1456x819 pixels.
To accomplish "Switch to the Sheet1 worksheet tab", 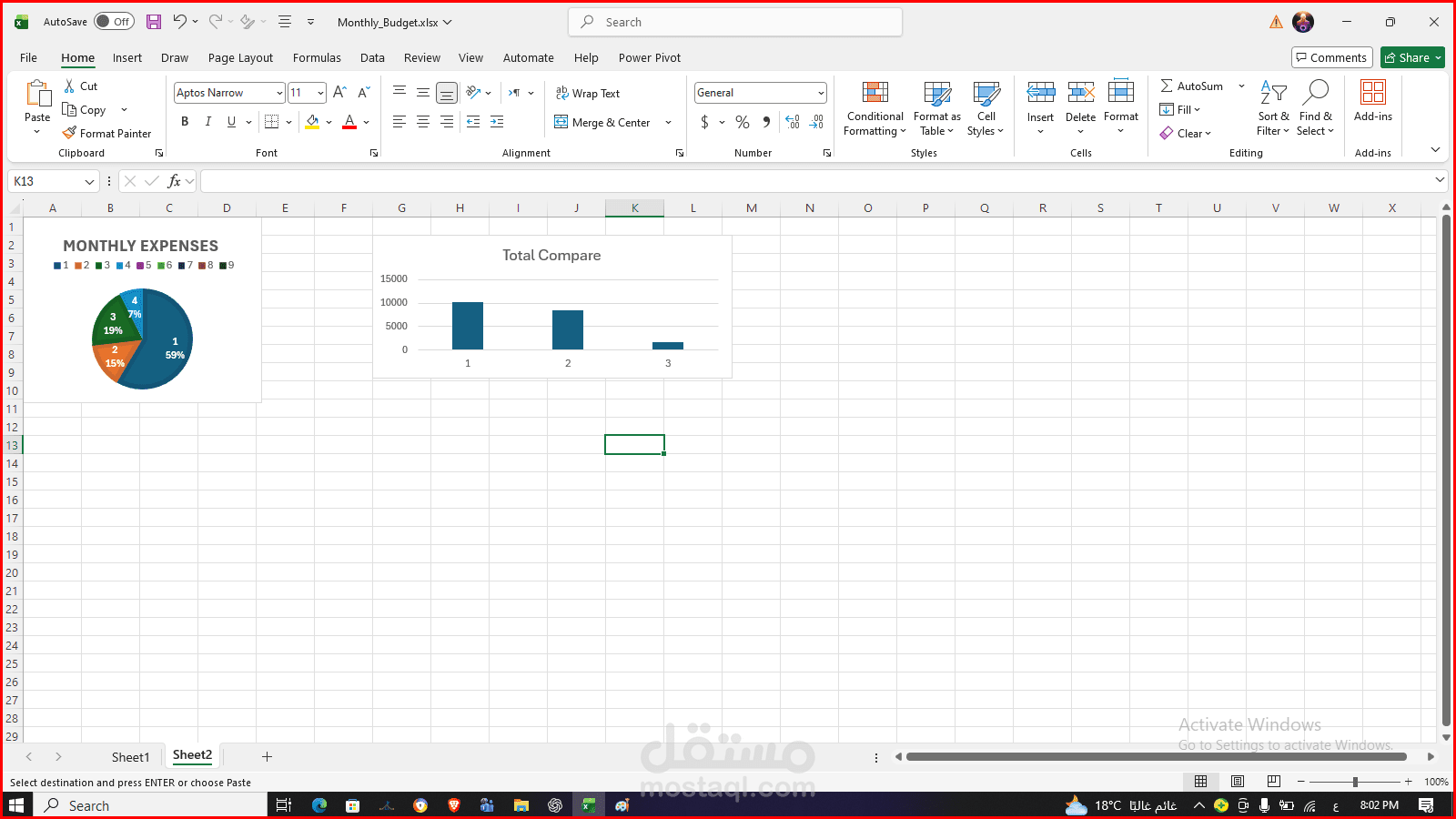I will tap(130, 756).
